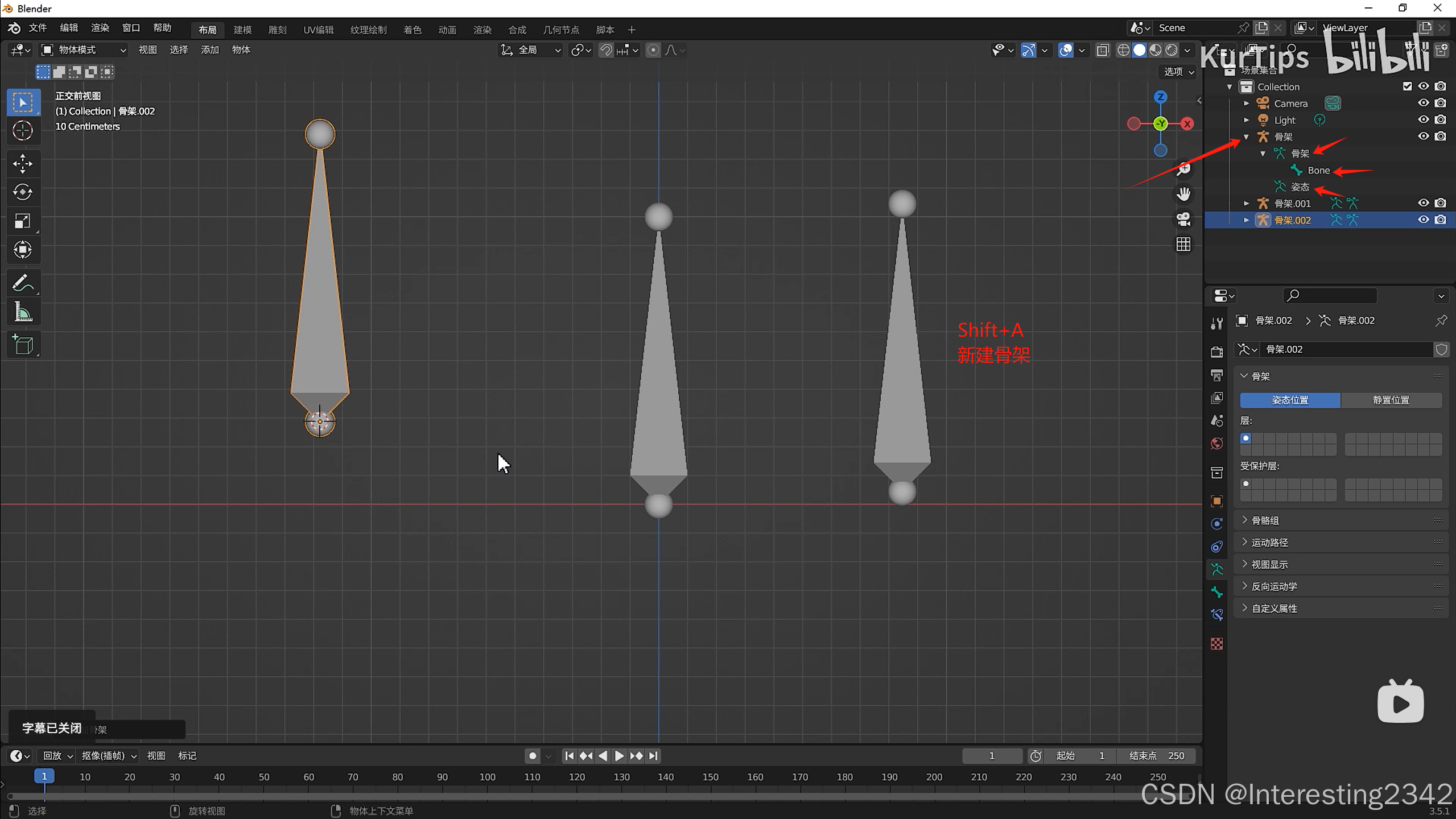This screenshot has height=819, width=1456.
Task: Switch to orthographic/perspective grid icon
Action: [x=1183, y=245]
